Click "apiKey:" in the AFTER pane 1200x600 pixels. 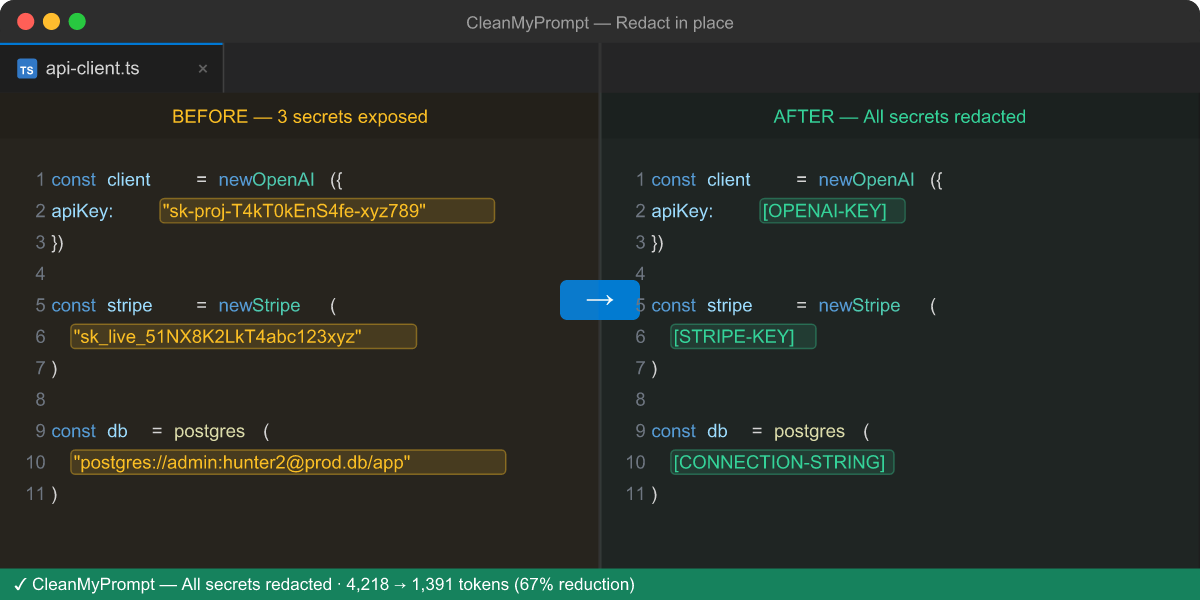pos(683,212)
